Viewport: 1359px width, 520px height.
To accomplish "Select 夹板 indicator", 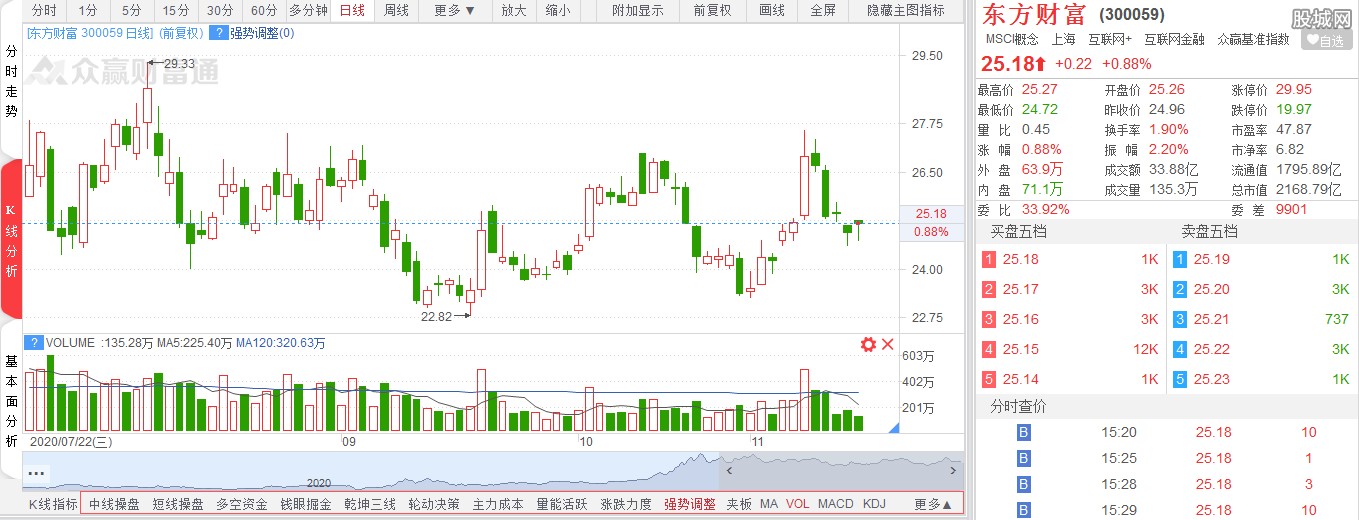I will point(739,504).
